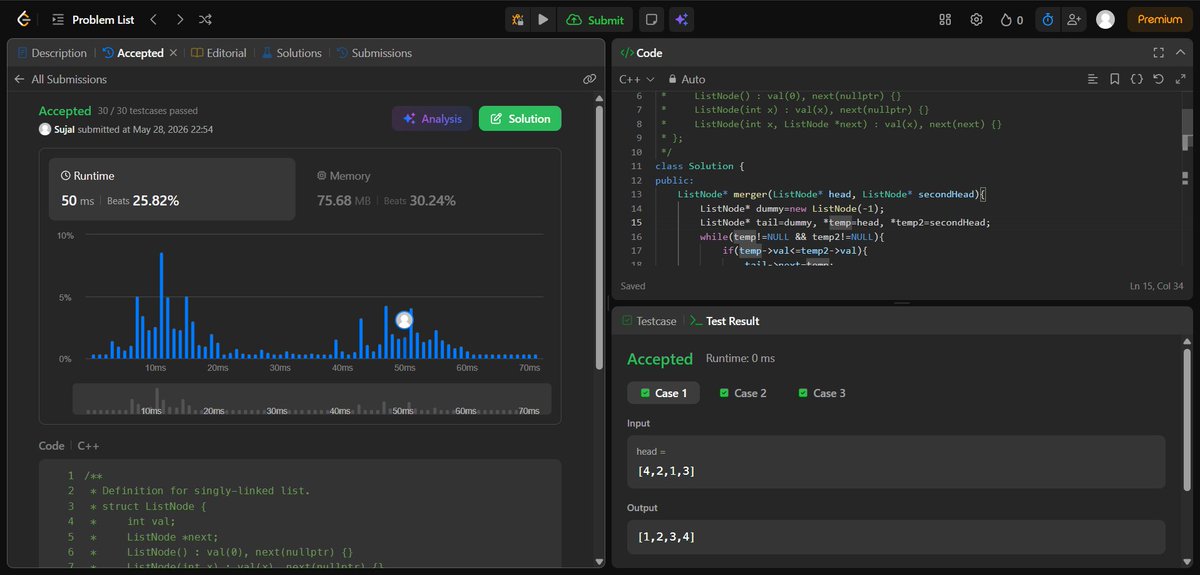Go to the previous problem arrow

pyautogui.click(x=153, y=19)
